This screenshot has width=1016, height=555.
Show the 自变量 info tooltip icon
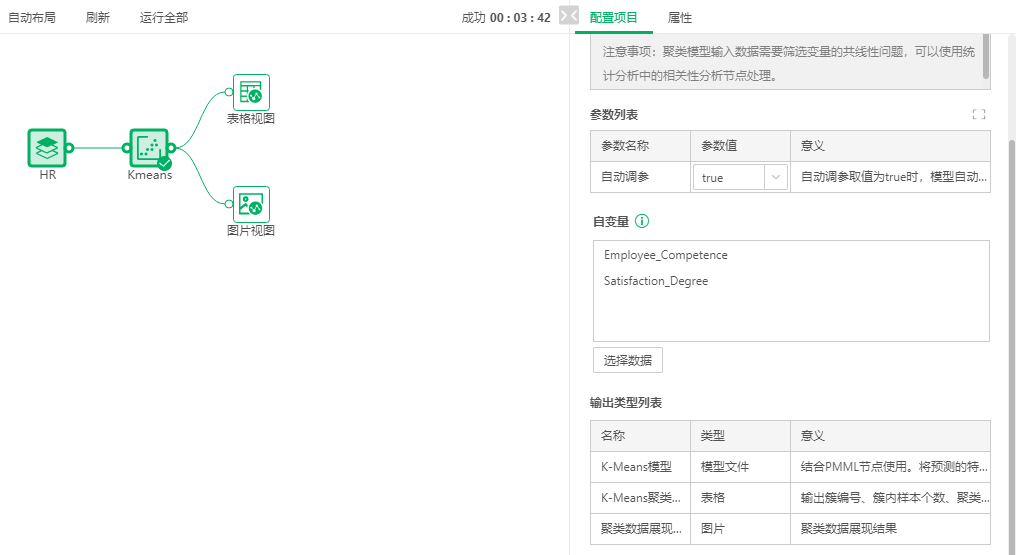coord(641,221)
